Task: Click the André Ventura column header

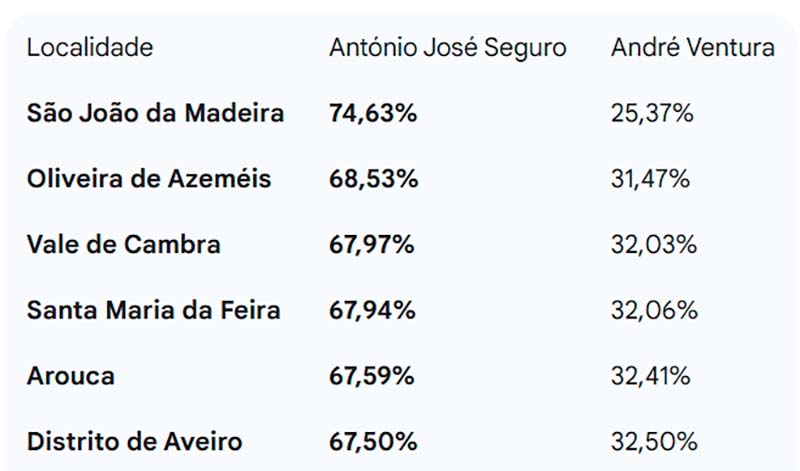Action: (x=693, y=48)
